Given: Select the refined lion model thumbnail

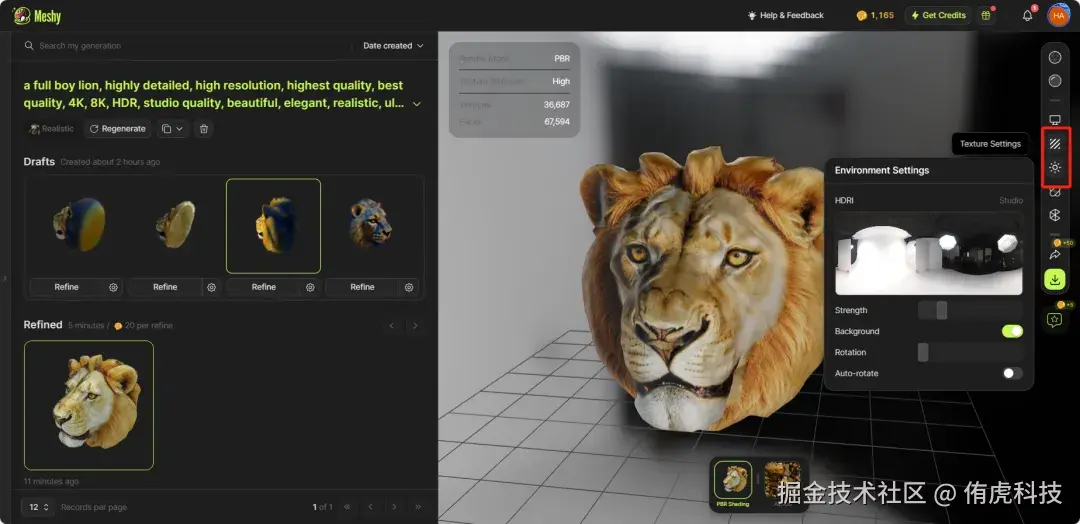Looking at the screenshot, I should [89, 405].
